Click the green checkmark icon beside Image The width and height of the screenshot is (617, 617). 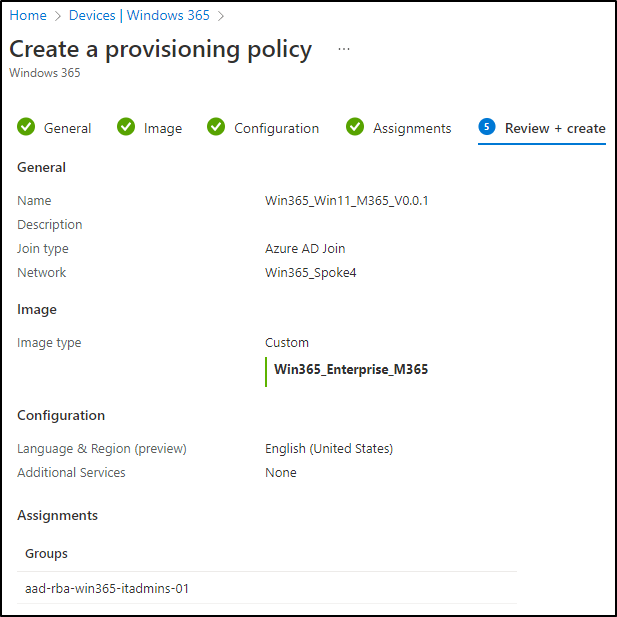(126, 127)
